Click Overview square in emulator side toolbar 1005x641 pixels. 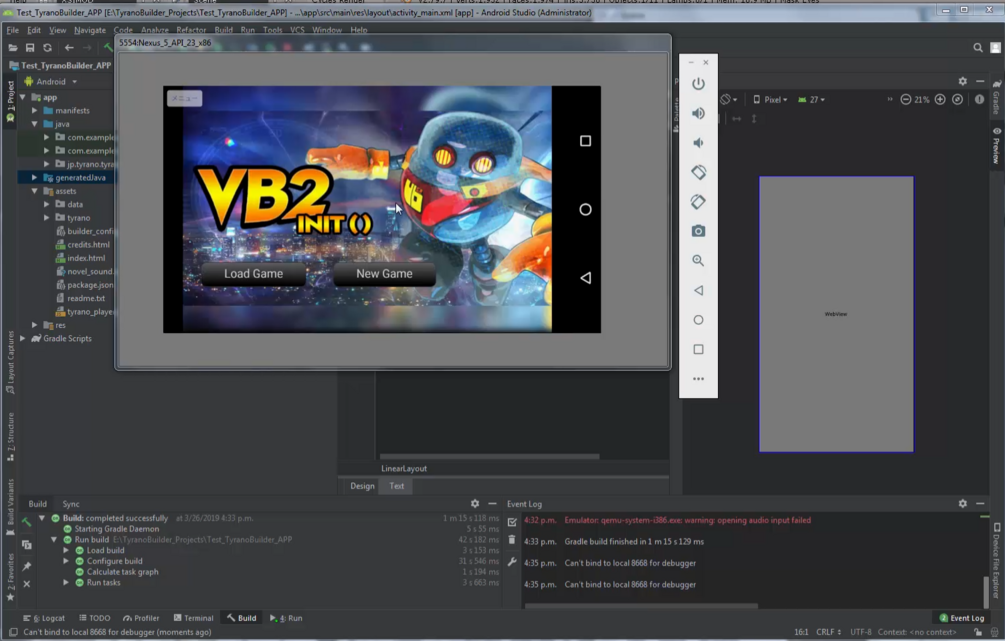698,349
